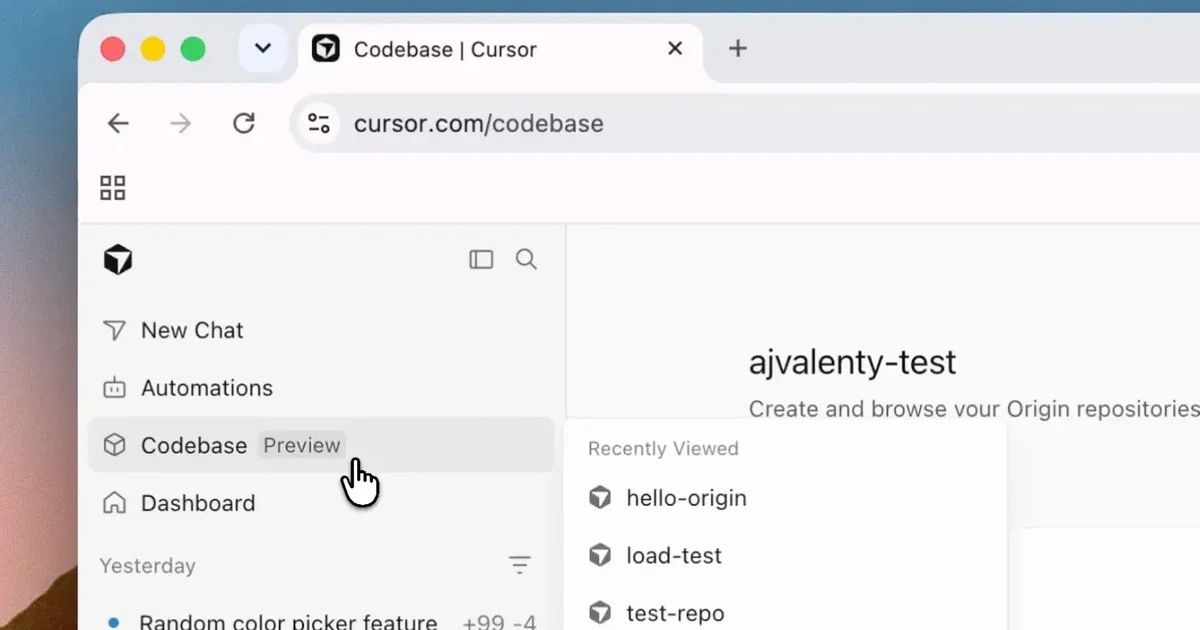Image resolution: width=1200 pixels, height=630 pixels.
Task: Open the Automations page
Action: pos(321,388)
